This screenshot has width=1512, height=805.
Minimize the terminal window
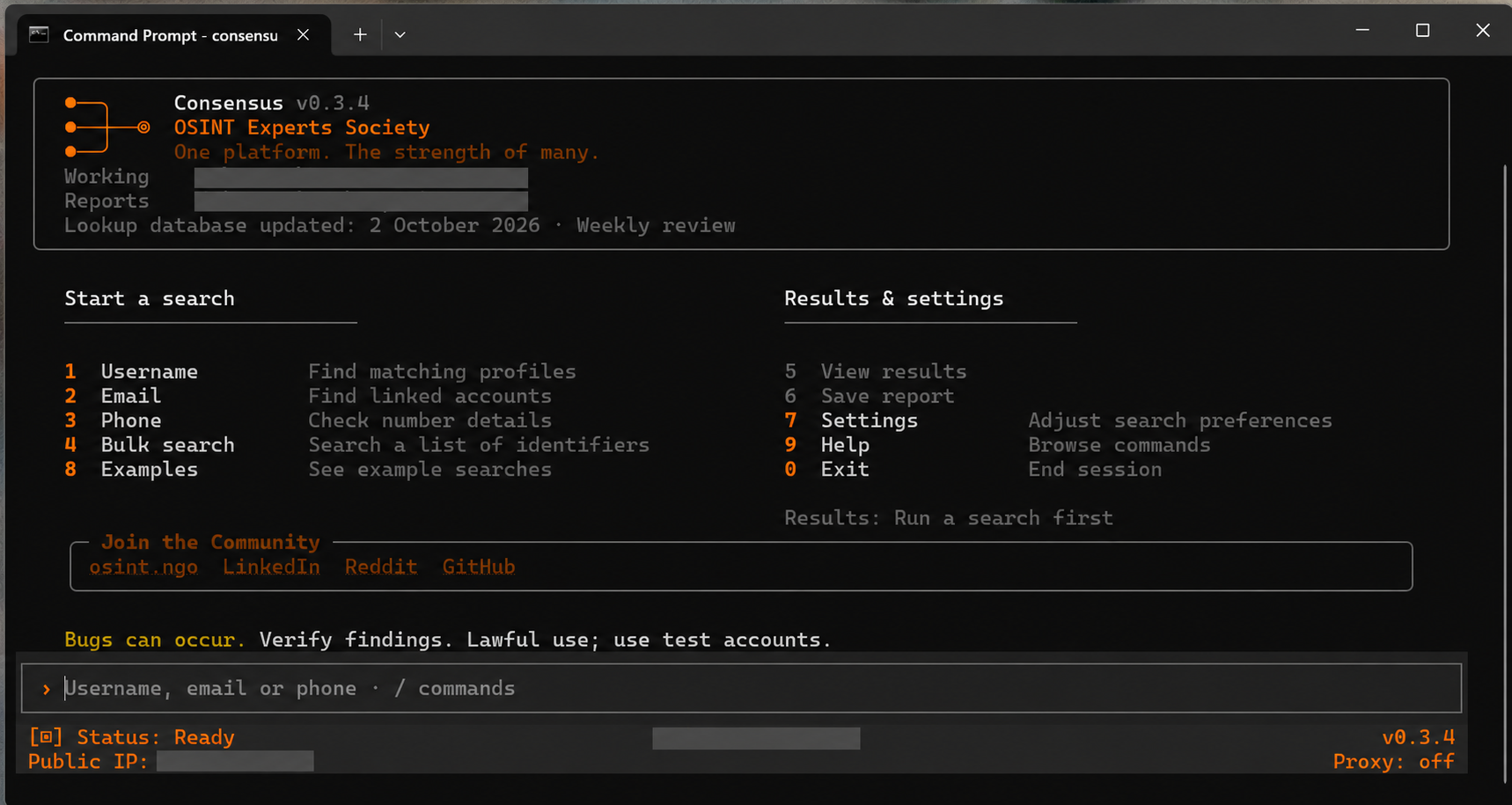[1362, 30]
